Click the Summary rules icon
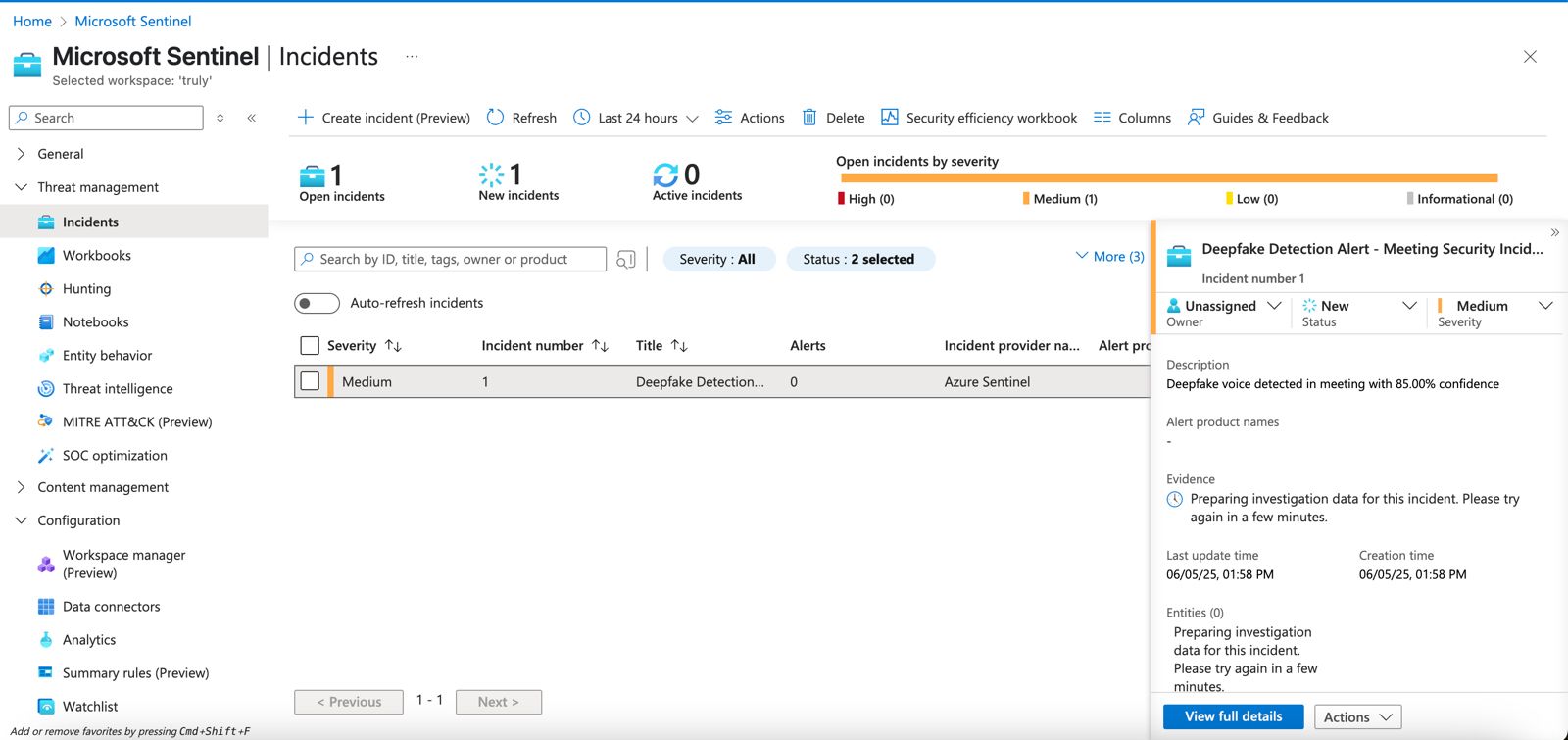Screen dimensions: 1568x740 [x=46, y=672]
